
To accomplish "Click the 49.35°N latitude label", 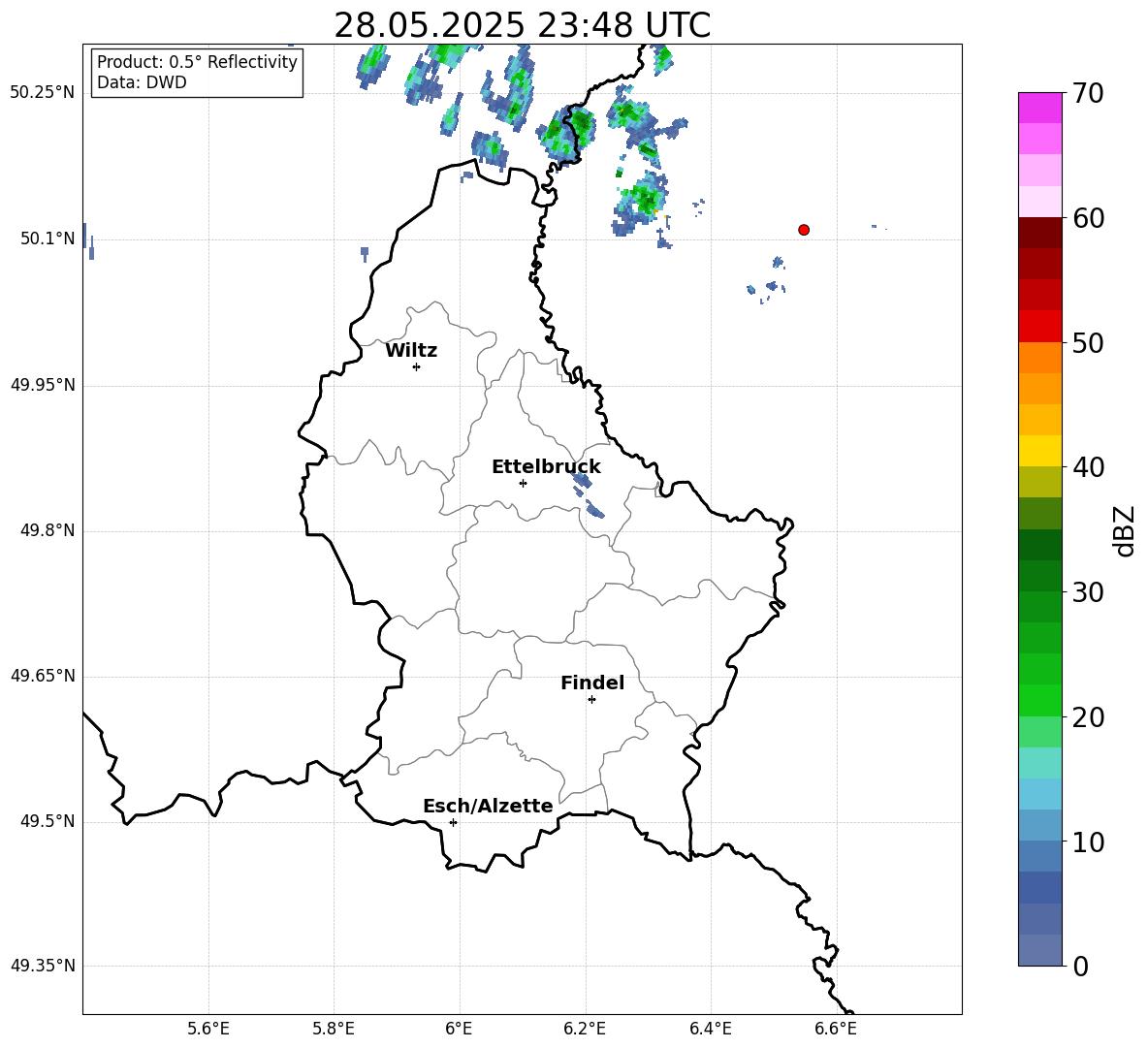I will (43, 966).
